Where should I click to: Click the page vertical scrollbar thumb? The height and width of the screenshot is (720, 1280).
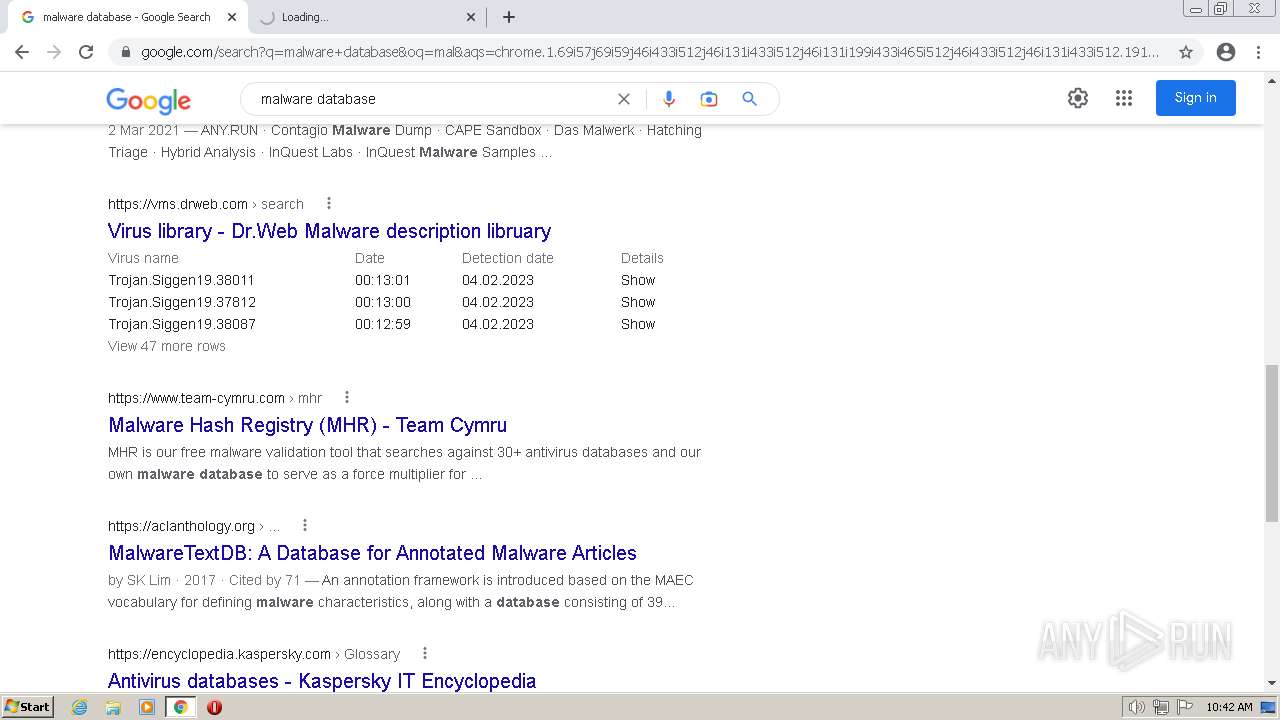click(x=1272, y=443)
